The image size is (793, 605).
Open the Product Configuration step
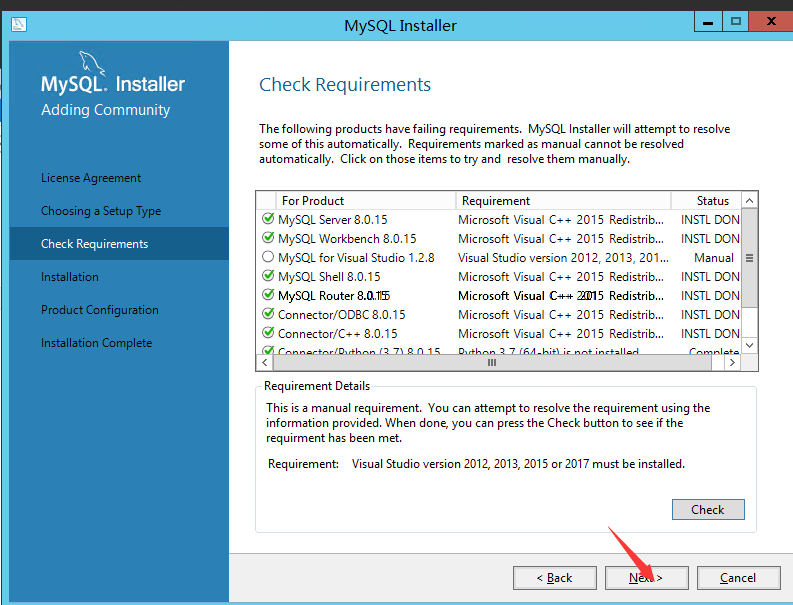tap(100, 310)
